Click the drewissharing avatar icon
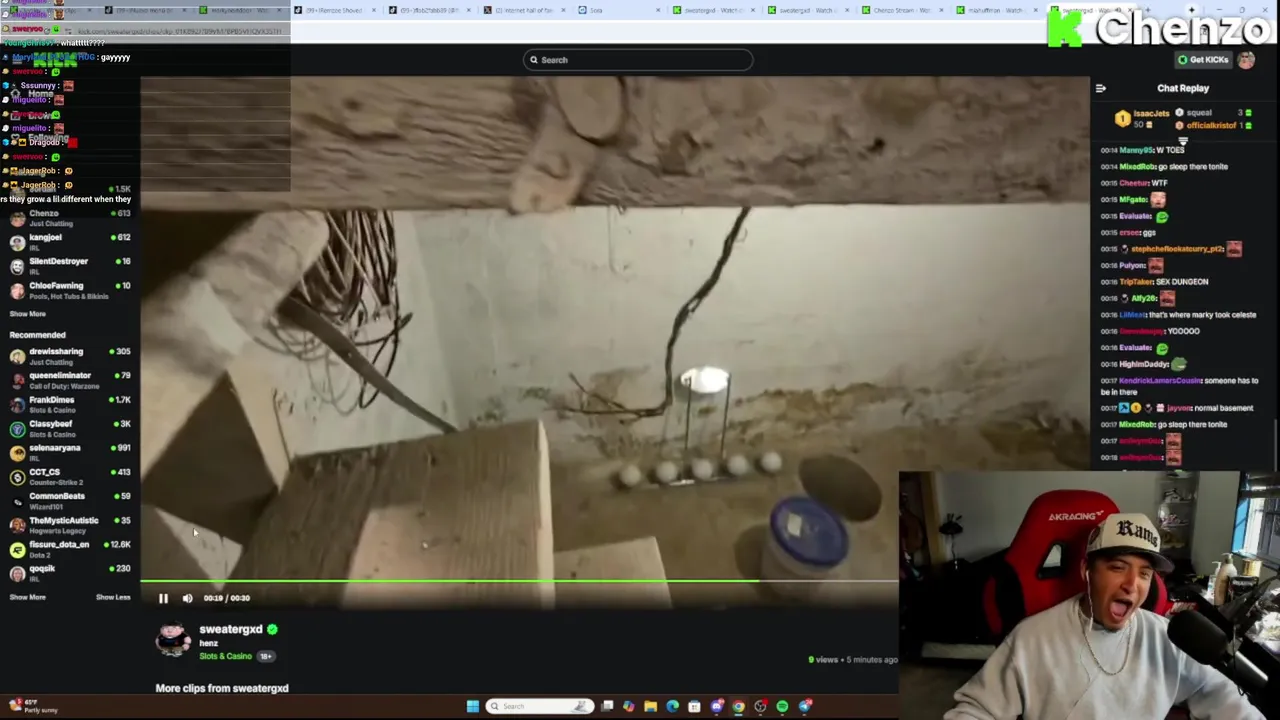Image resolution: width=1280 pixels, height=720 pixels. tap(17, 356)
